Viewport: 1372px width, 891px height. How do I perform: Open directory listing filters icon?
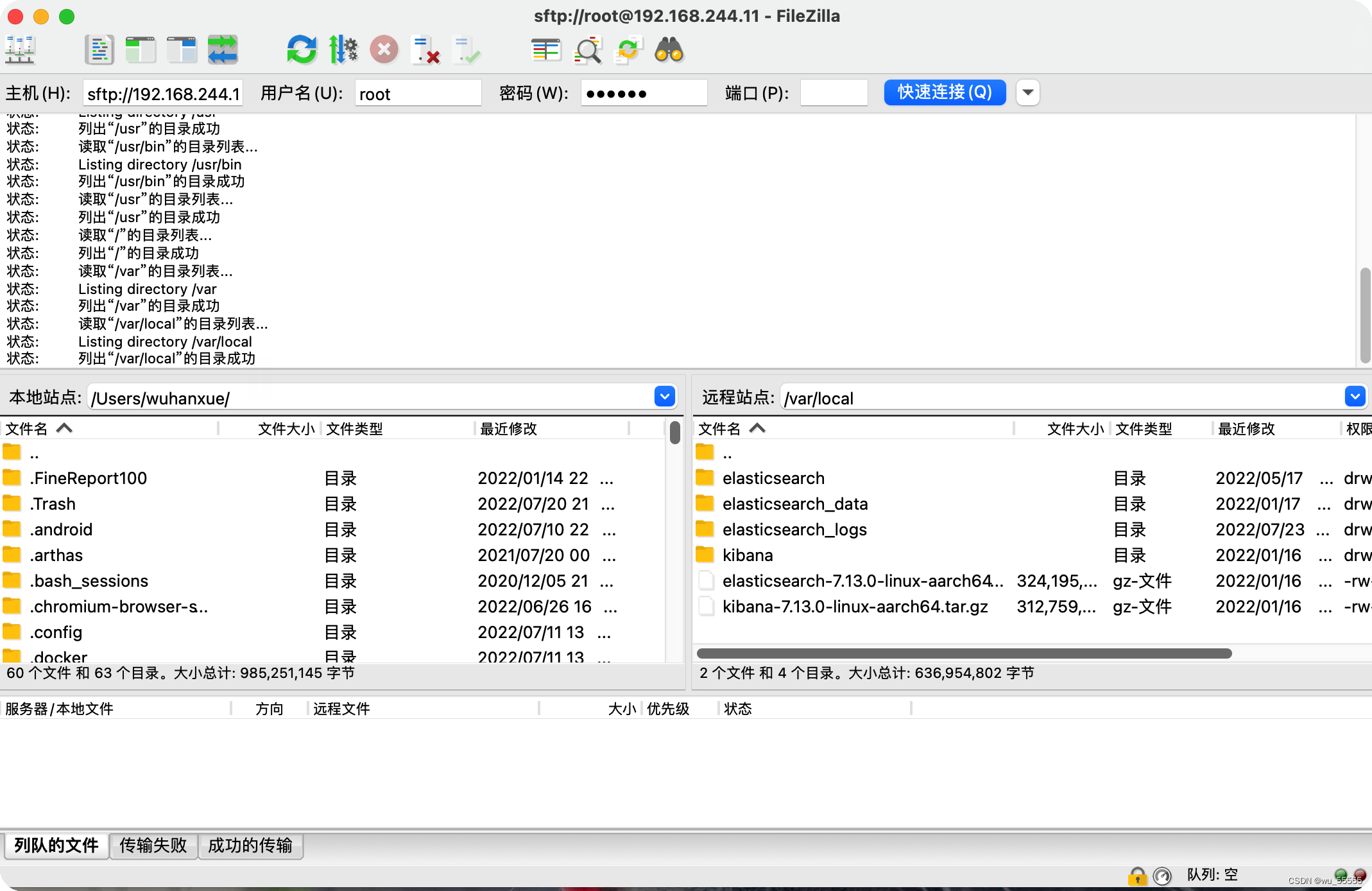click(546, 50)
